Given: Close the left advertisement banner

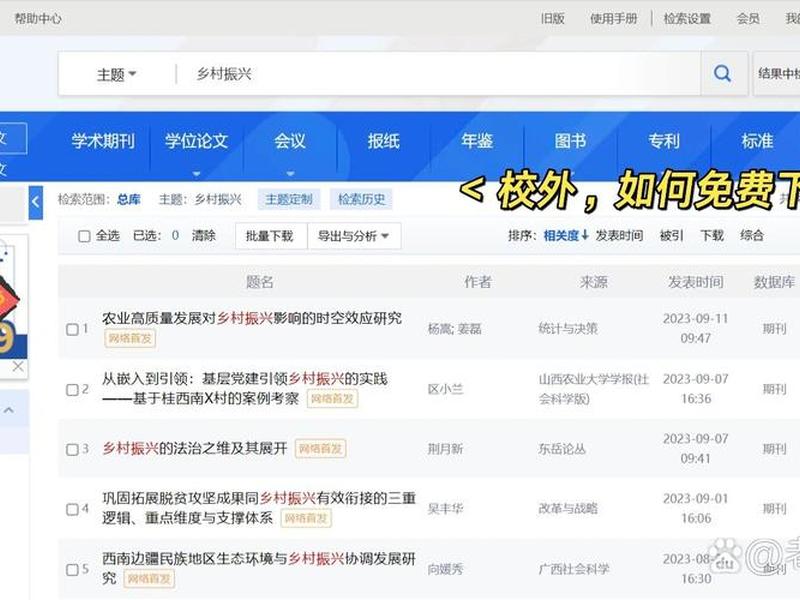Looking at the screenshot, I should (18, 366).
